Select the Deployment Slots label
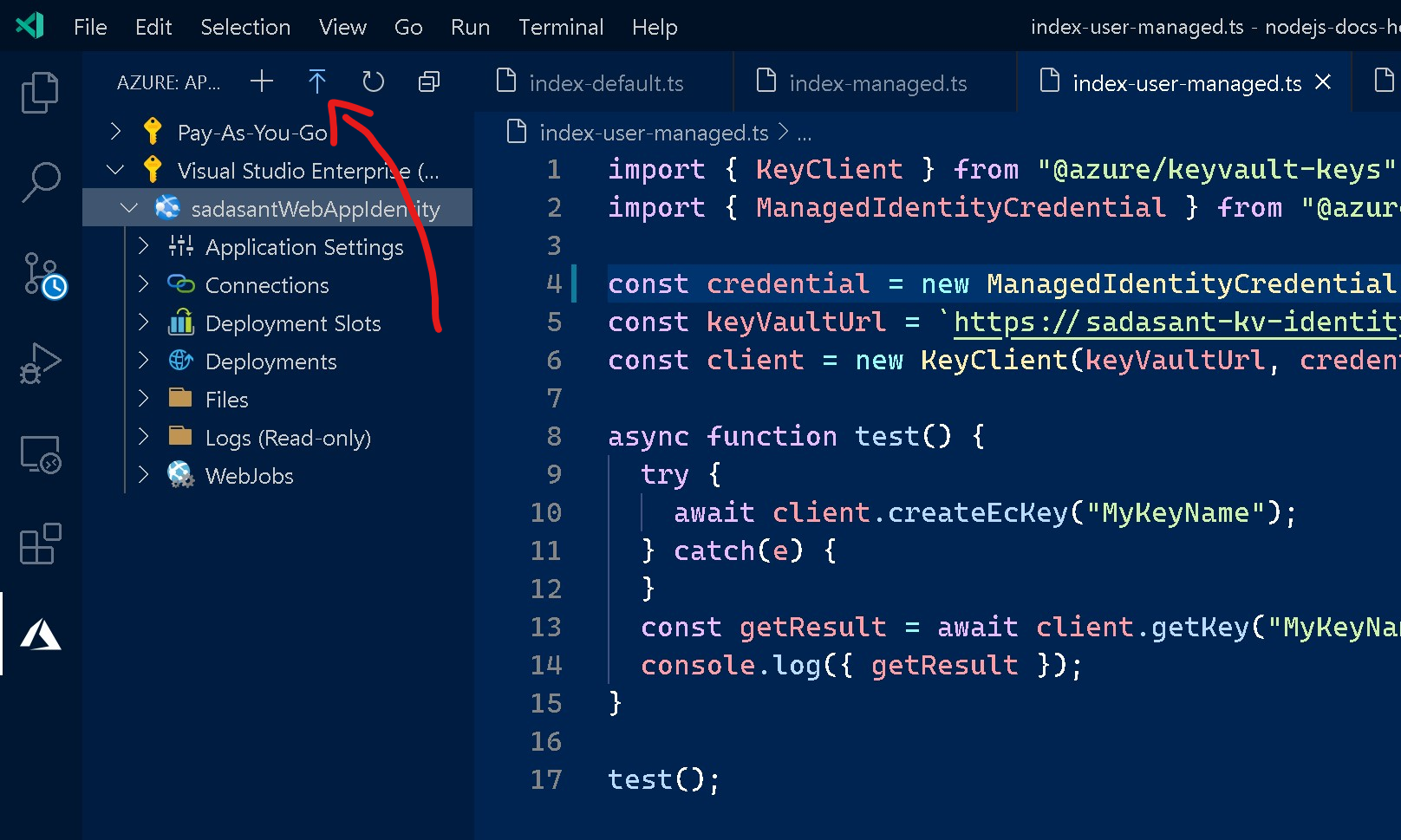This screenshot has height=840, width=1401. (293, 323)
